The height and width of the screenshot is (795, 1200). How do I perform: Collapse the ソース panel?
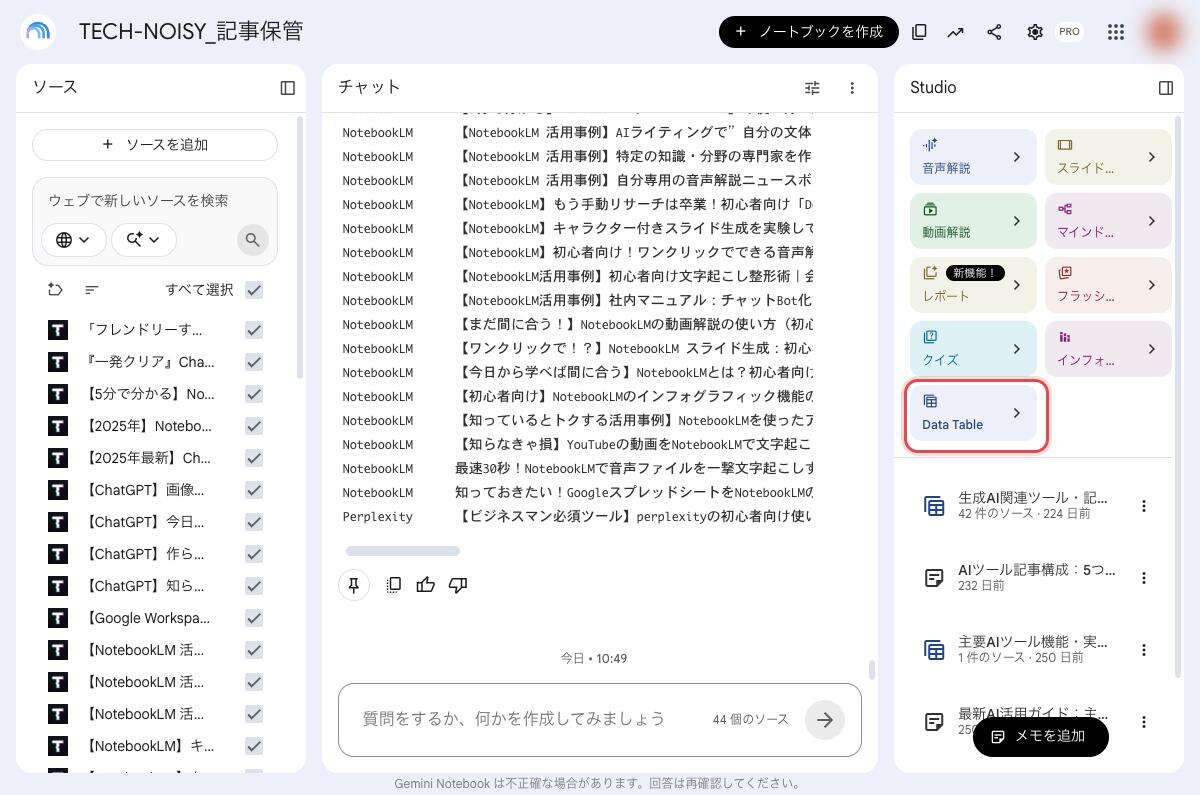[288, 88]
